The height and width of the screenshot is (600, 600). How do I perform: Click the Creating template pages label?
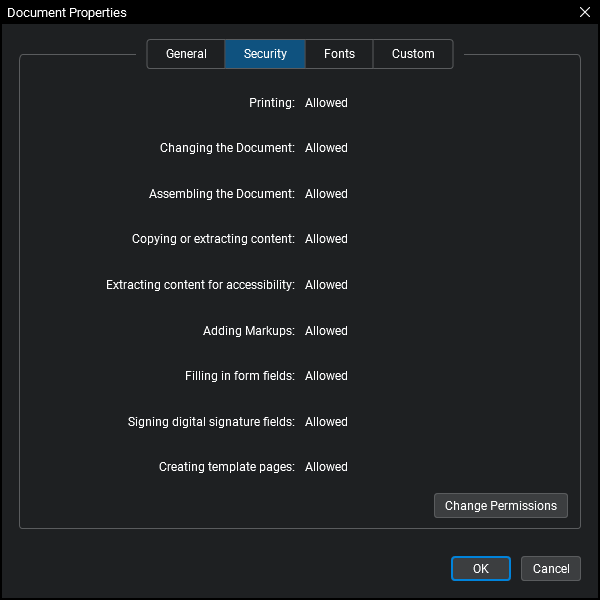[226, 467]
